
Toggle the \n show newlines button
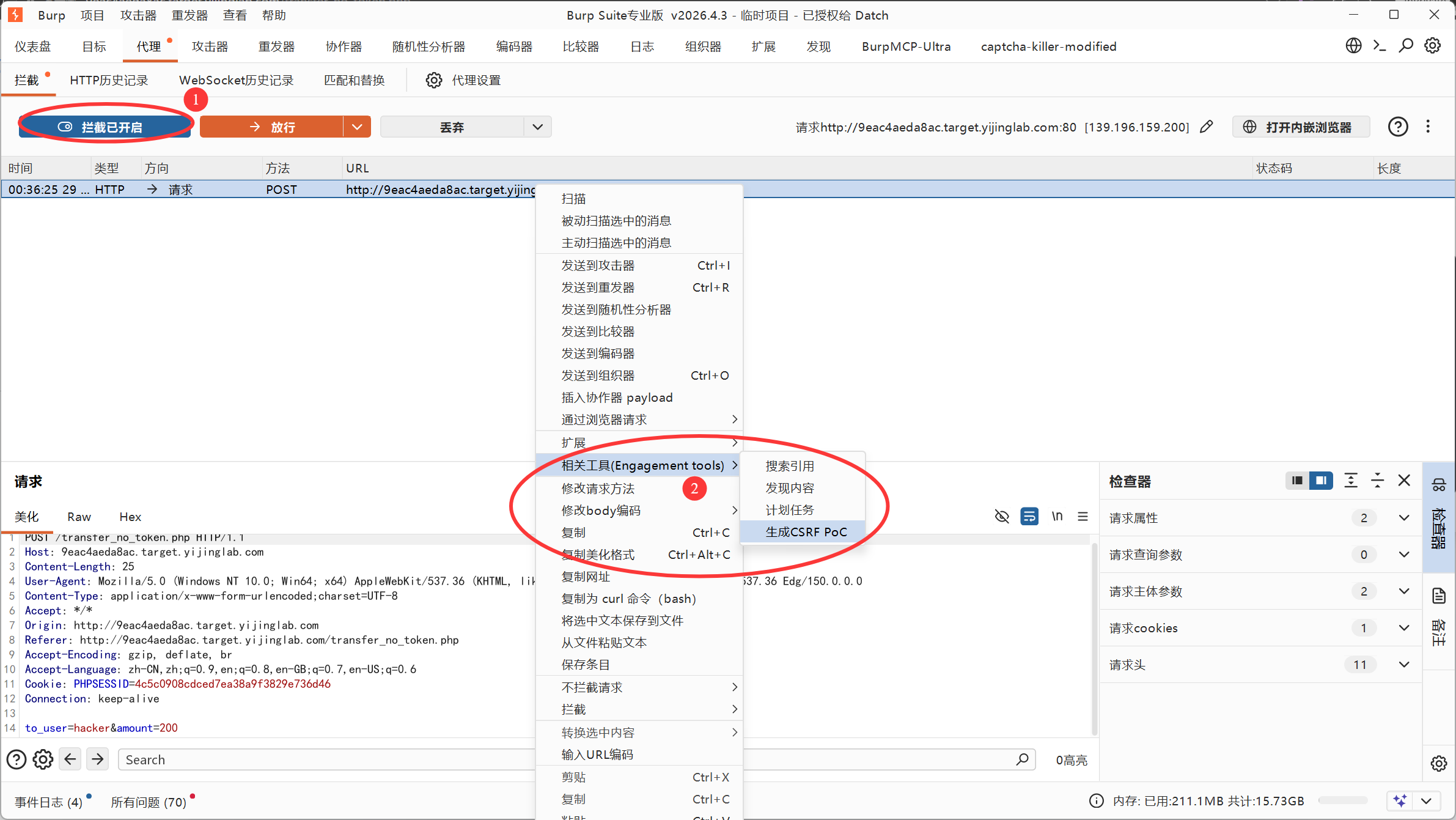point(1057,517)
